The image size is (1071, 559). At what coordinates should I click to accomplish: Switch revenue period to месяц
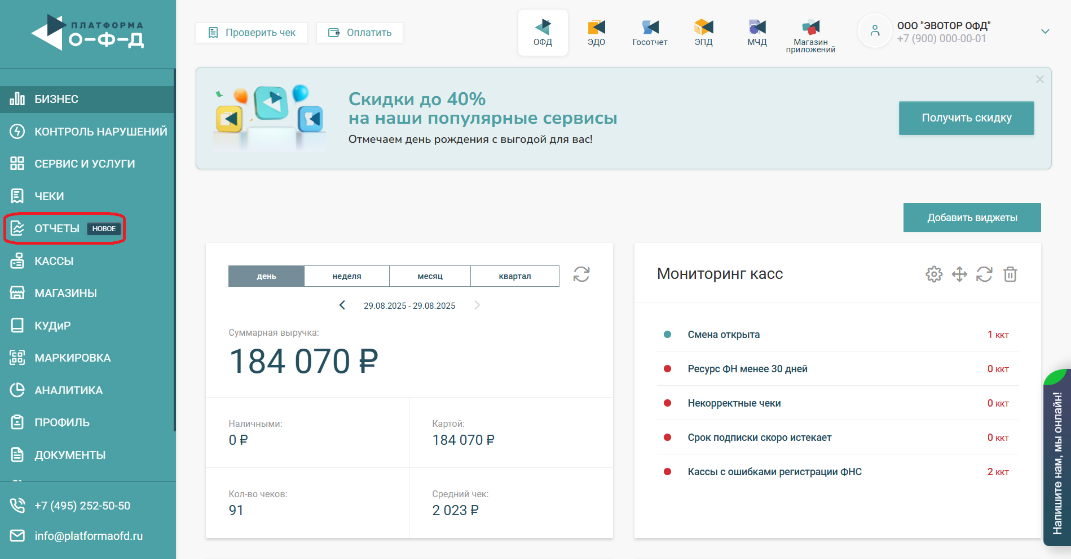430,276
